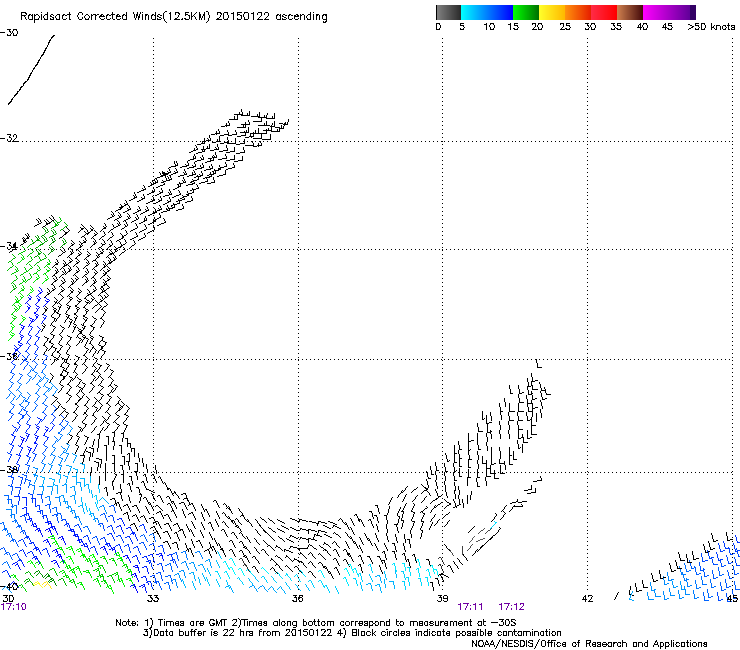Click the longitude label 42

click(587, 599)
